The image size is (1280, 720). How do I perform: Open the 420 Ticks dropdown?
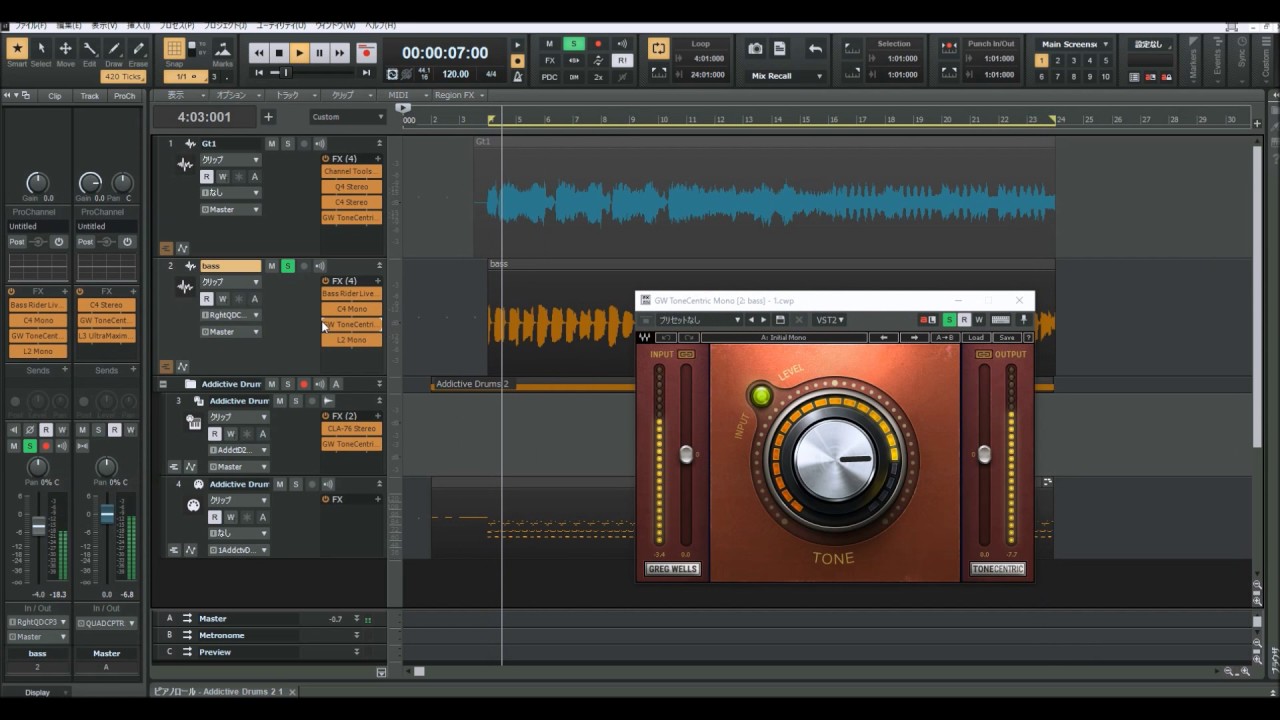[x=123, y=77]
